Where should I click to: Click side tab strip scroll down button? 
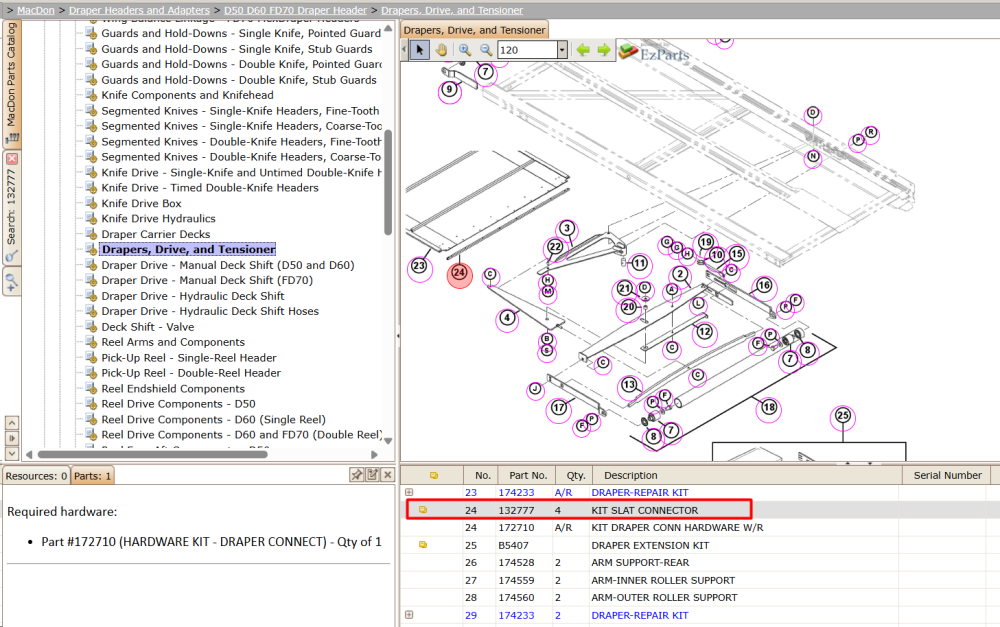click(11, 454)
